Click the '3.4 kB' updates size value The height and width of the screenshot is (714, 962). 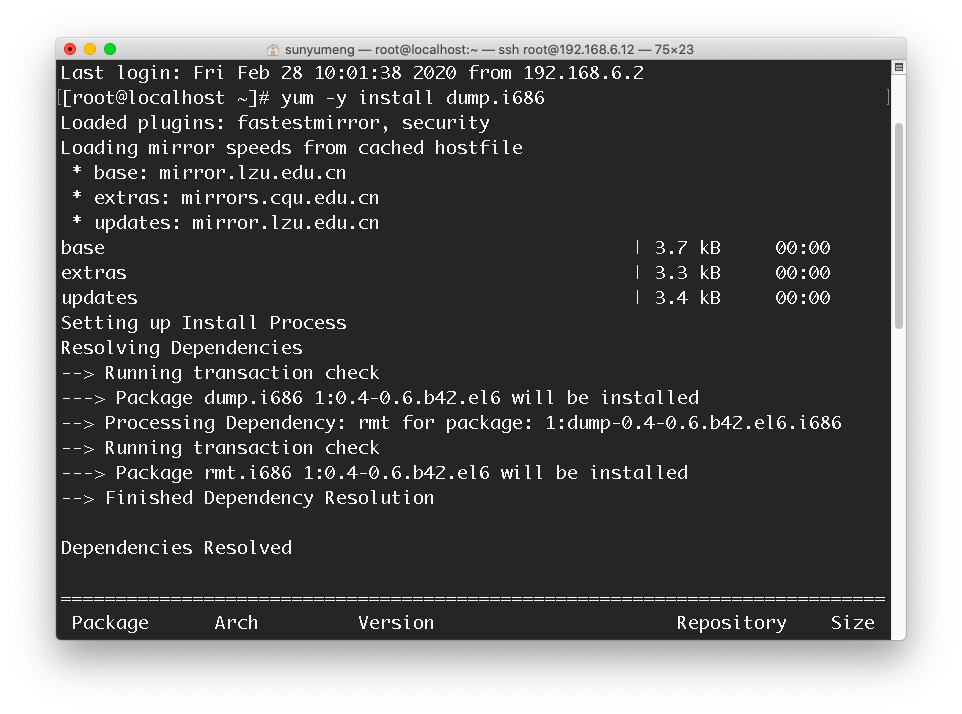[x=687, y=298]
